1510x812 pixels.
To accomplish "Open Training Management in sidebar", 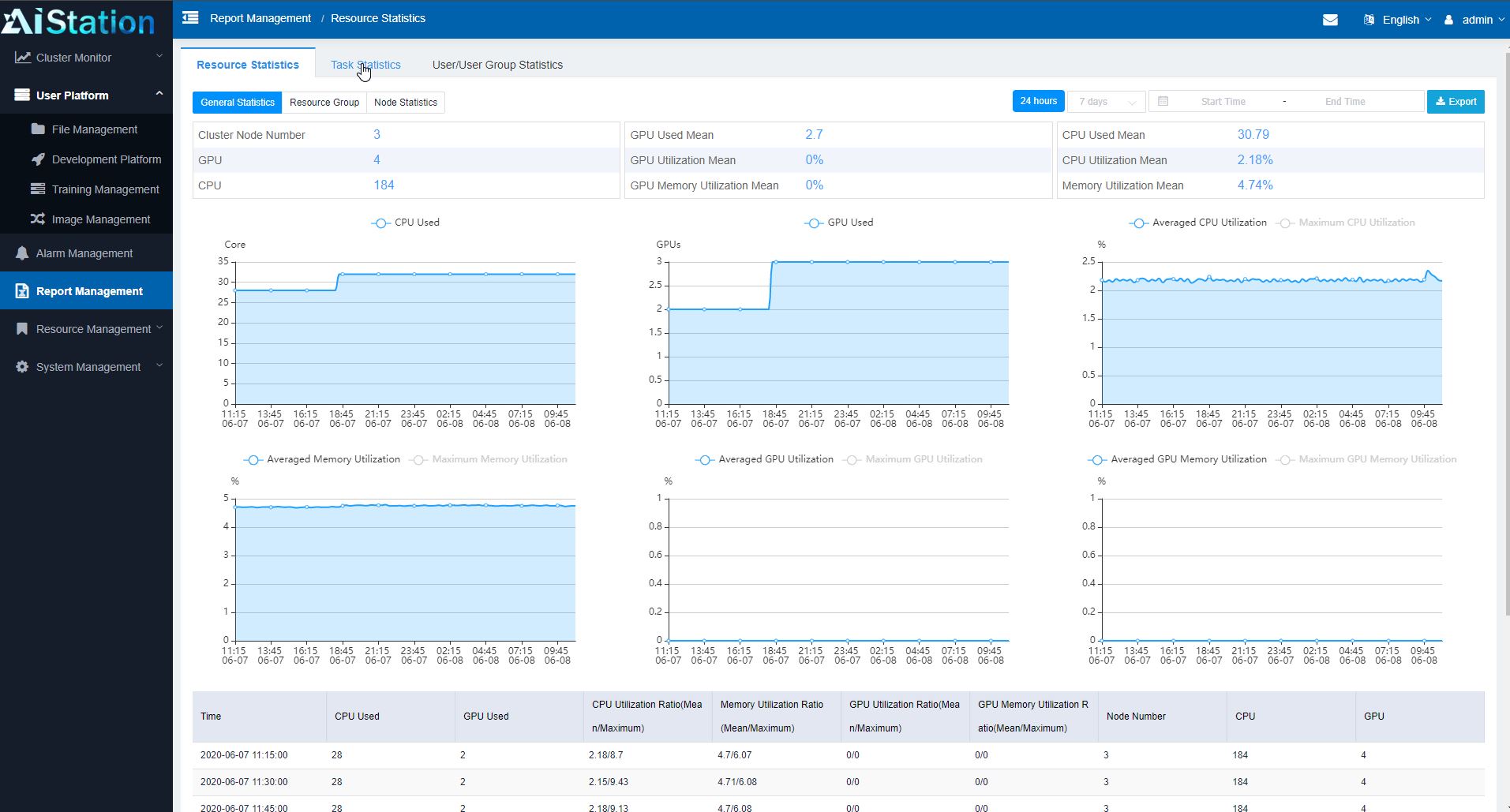I will (105, 189).
